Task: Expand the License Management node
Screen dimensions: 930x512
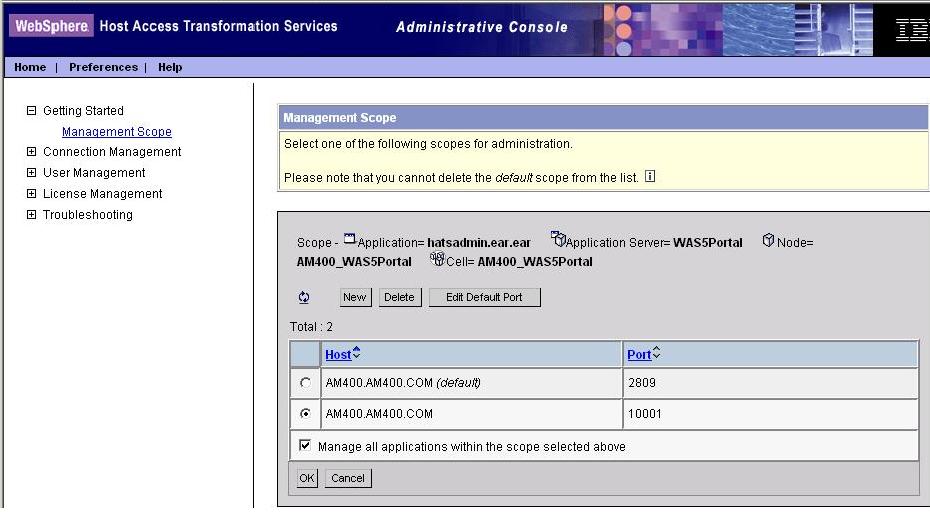Action: coord(31,193)
